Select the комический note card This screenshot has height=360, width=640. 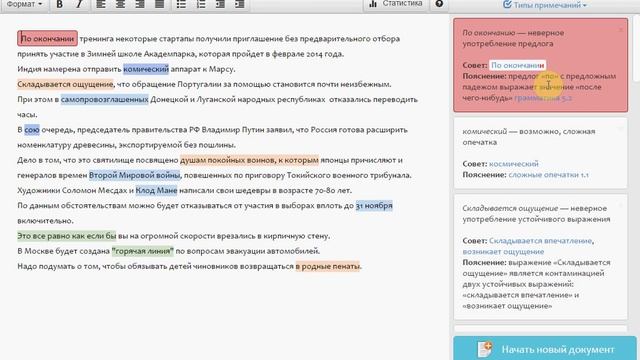540,153
